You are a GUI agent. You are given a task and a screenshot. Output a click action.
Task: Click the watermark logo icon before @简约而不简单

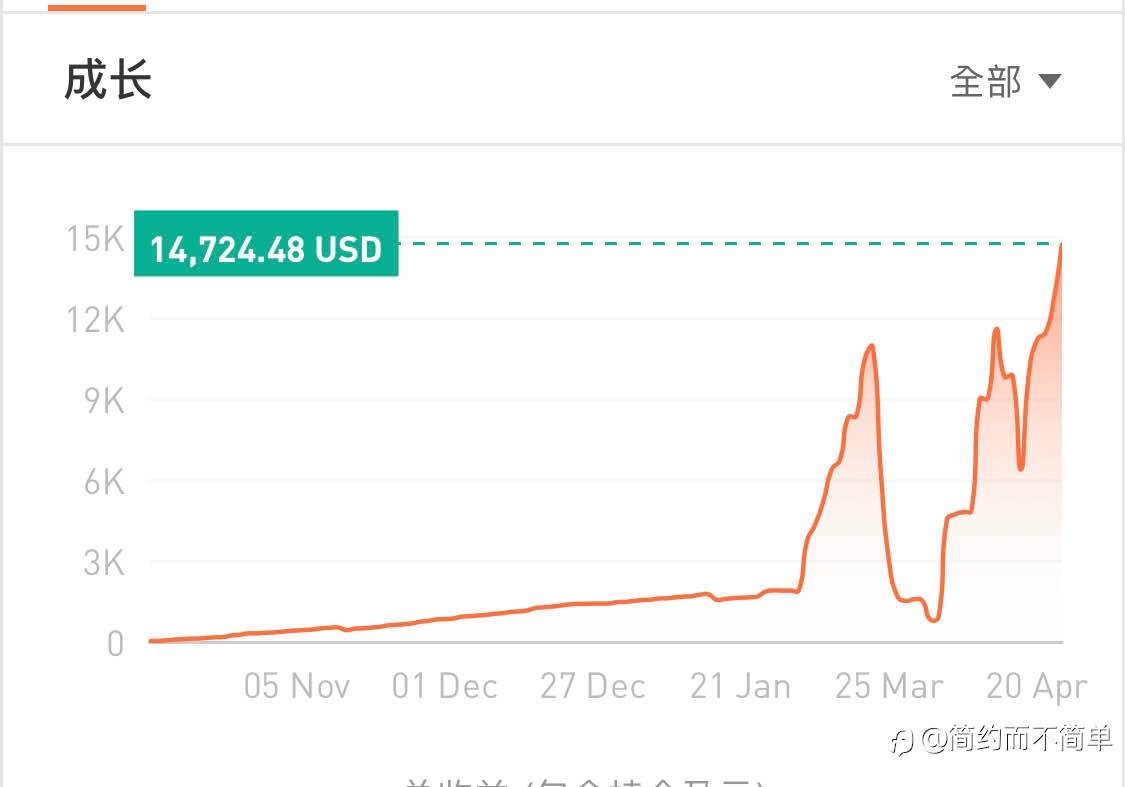(x=902, y=741)
